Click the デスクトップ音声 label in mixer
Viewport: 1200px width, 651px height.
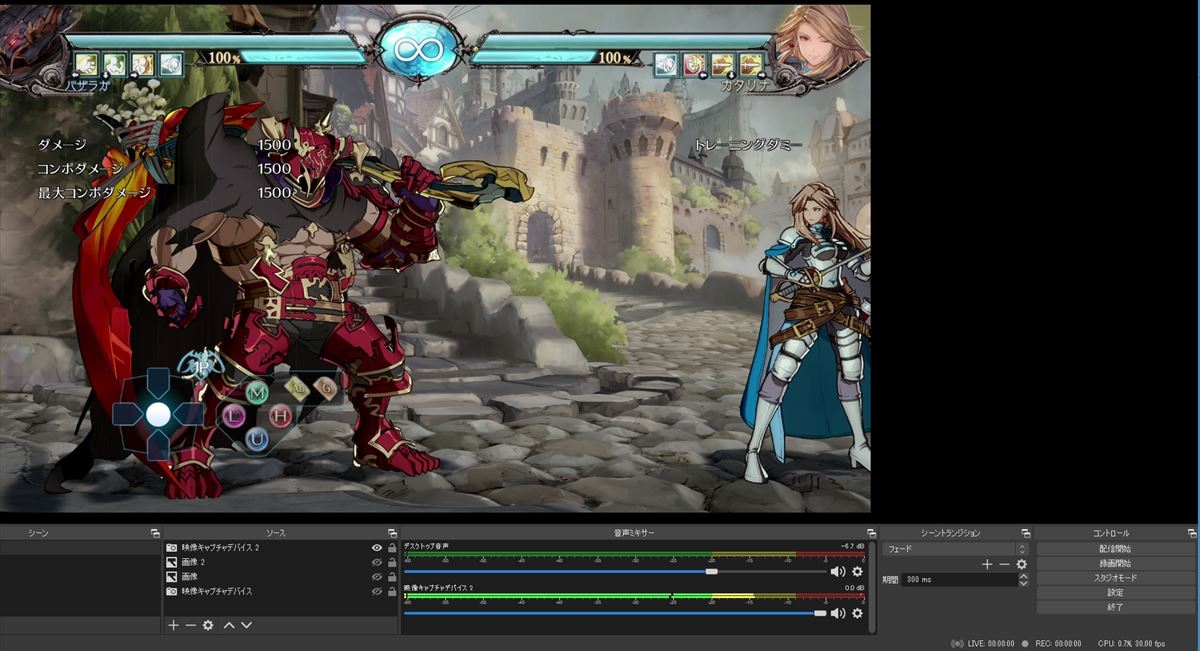click(426, 546)
